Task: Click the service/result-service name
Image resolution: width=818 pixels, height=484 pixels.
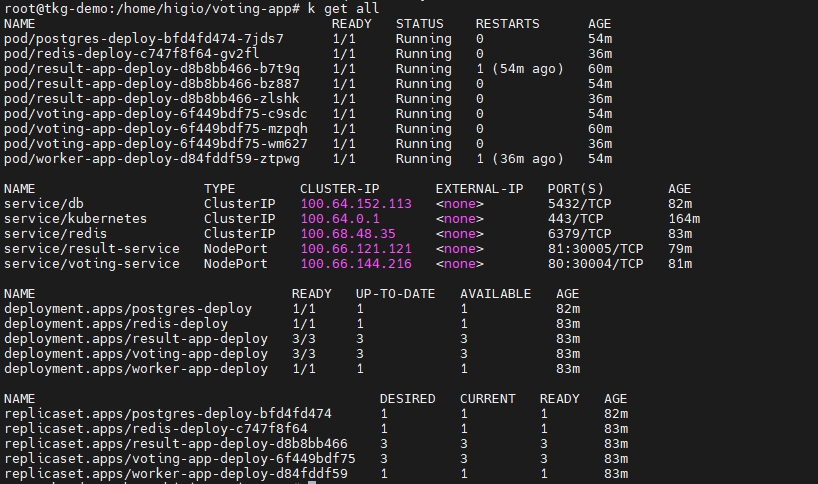Action: pyautogui.click(x=92, y=248)
